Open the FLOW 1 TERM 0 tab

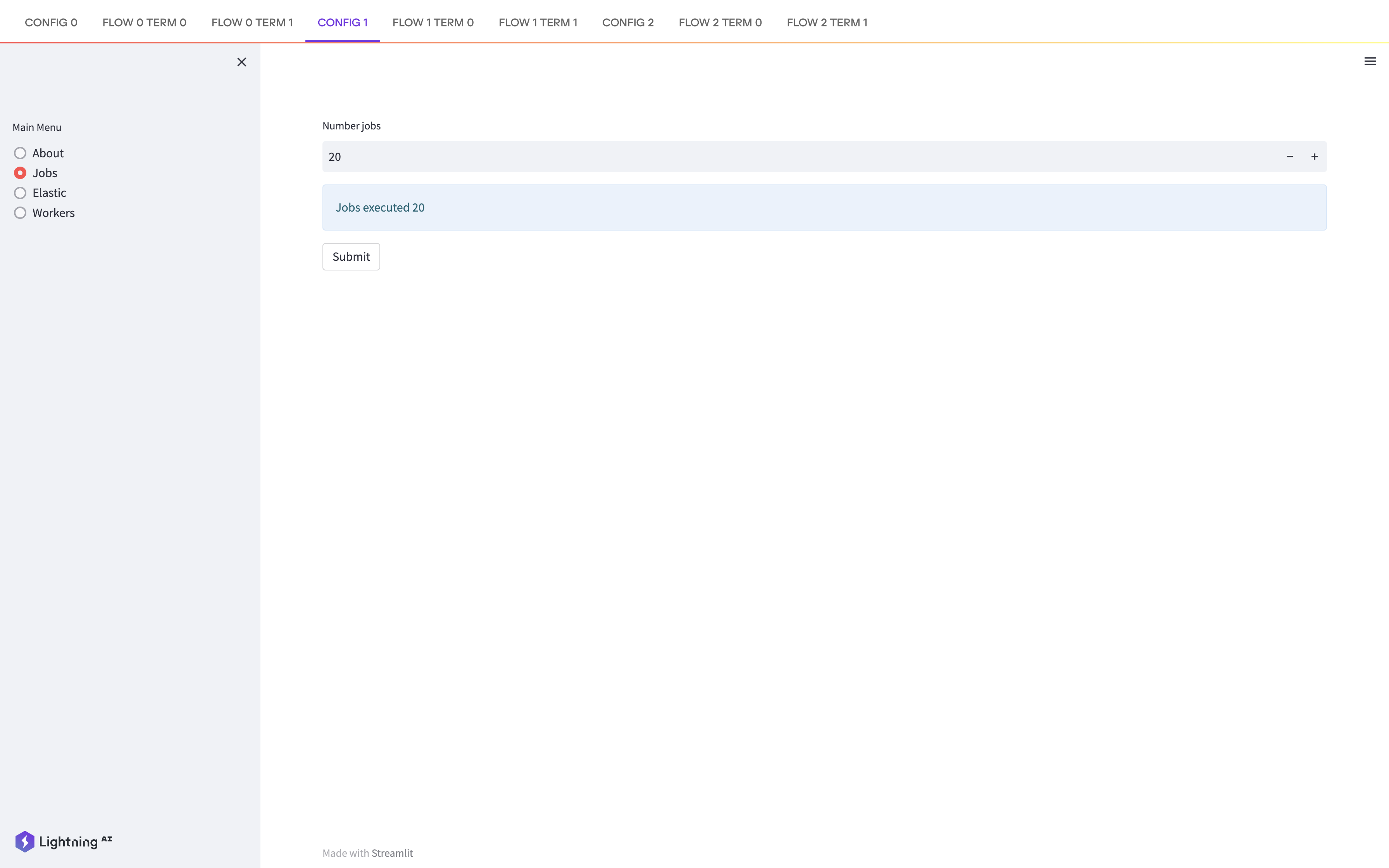(433, 22)
